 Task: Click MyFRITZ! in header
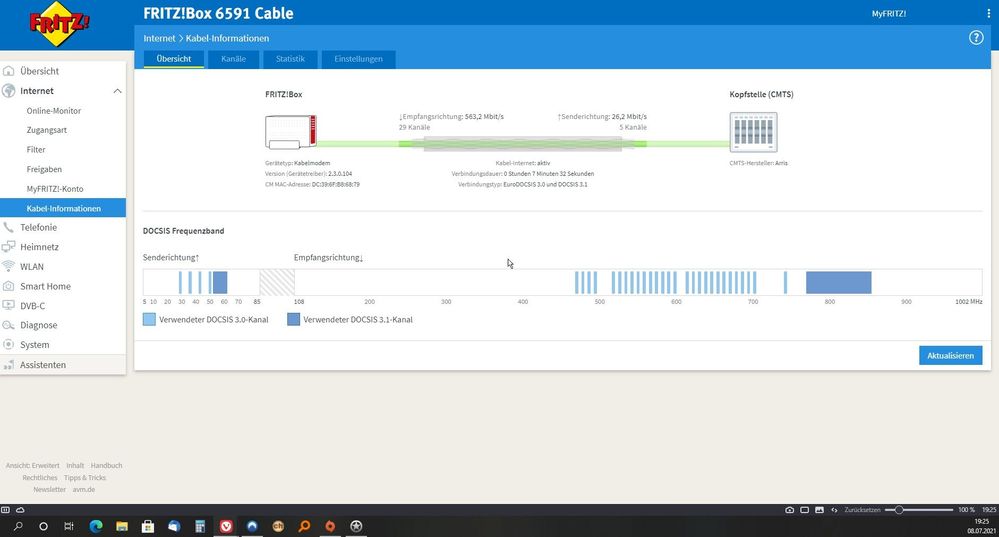889,13
